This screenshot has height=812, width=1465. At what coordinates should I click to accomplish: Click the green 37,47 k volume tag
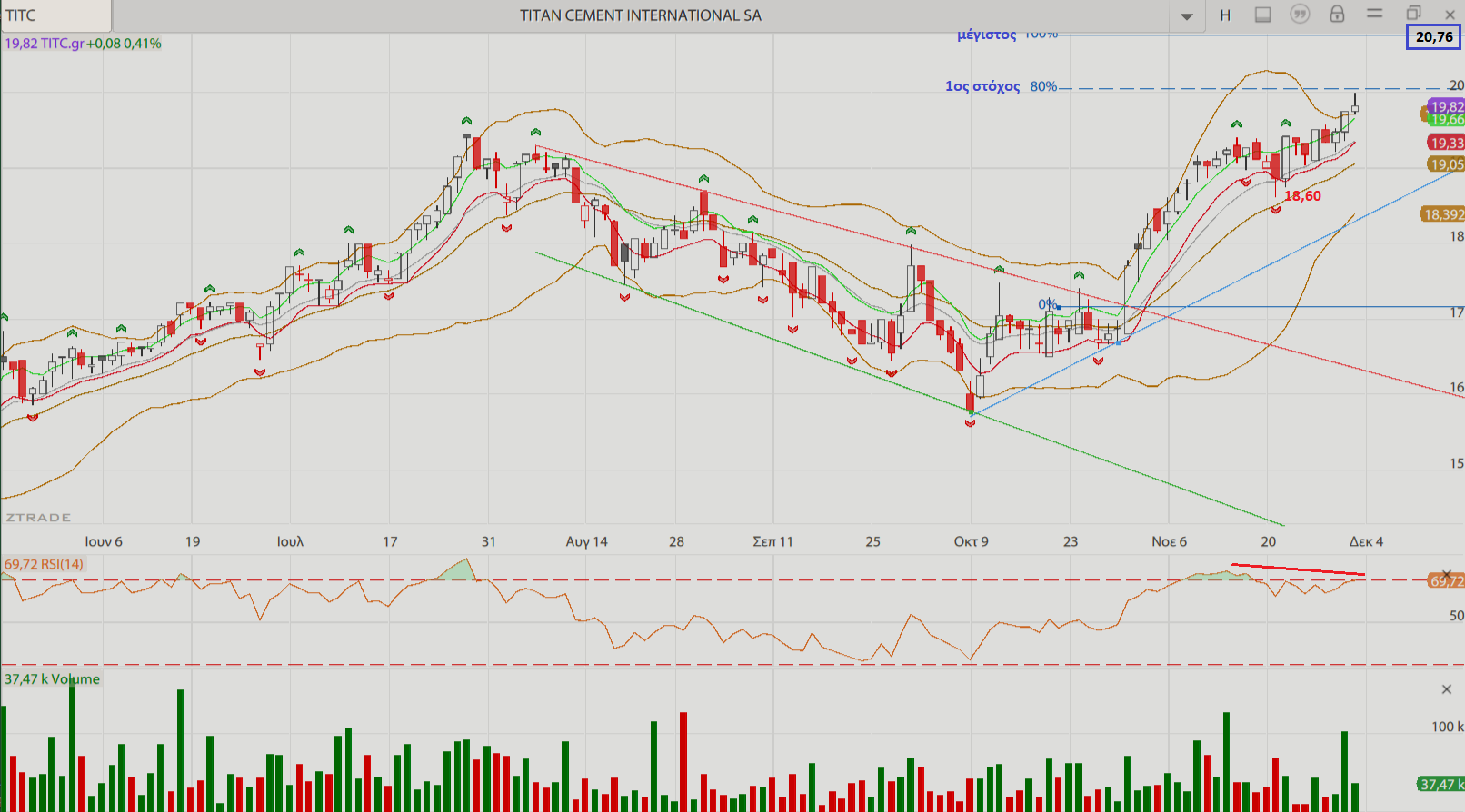[x=1440, y=784]
